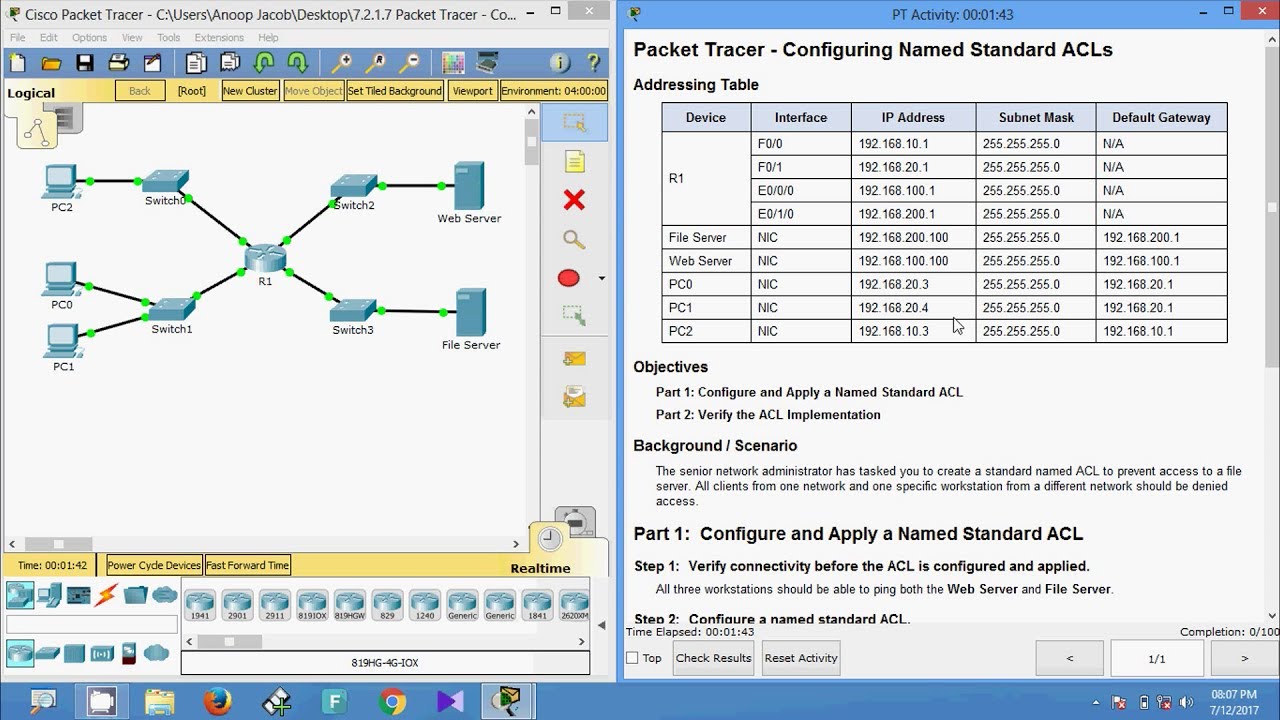Create a new file with New icon
1280x720 pixels.
[18, 63]
